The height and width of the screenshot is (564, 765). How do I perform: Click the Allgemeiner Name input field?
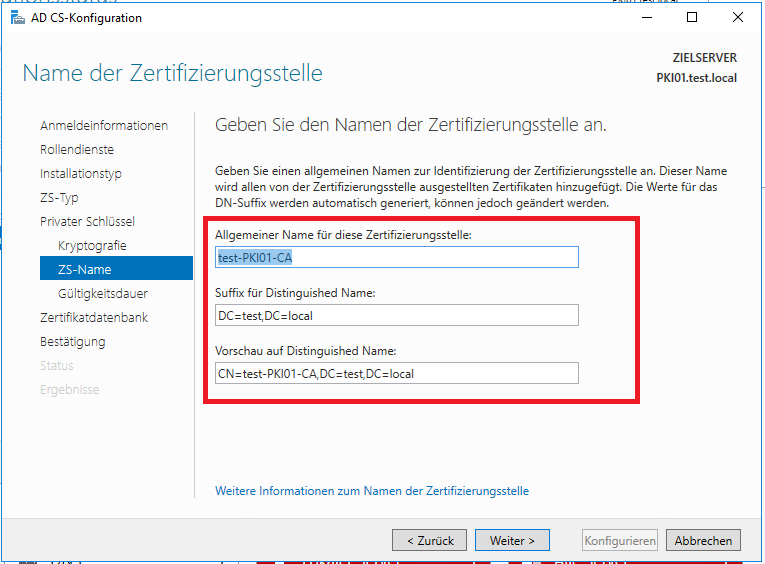pos(396,257)
